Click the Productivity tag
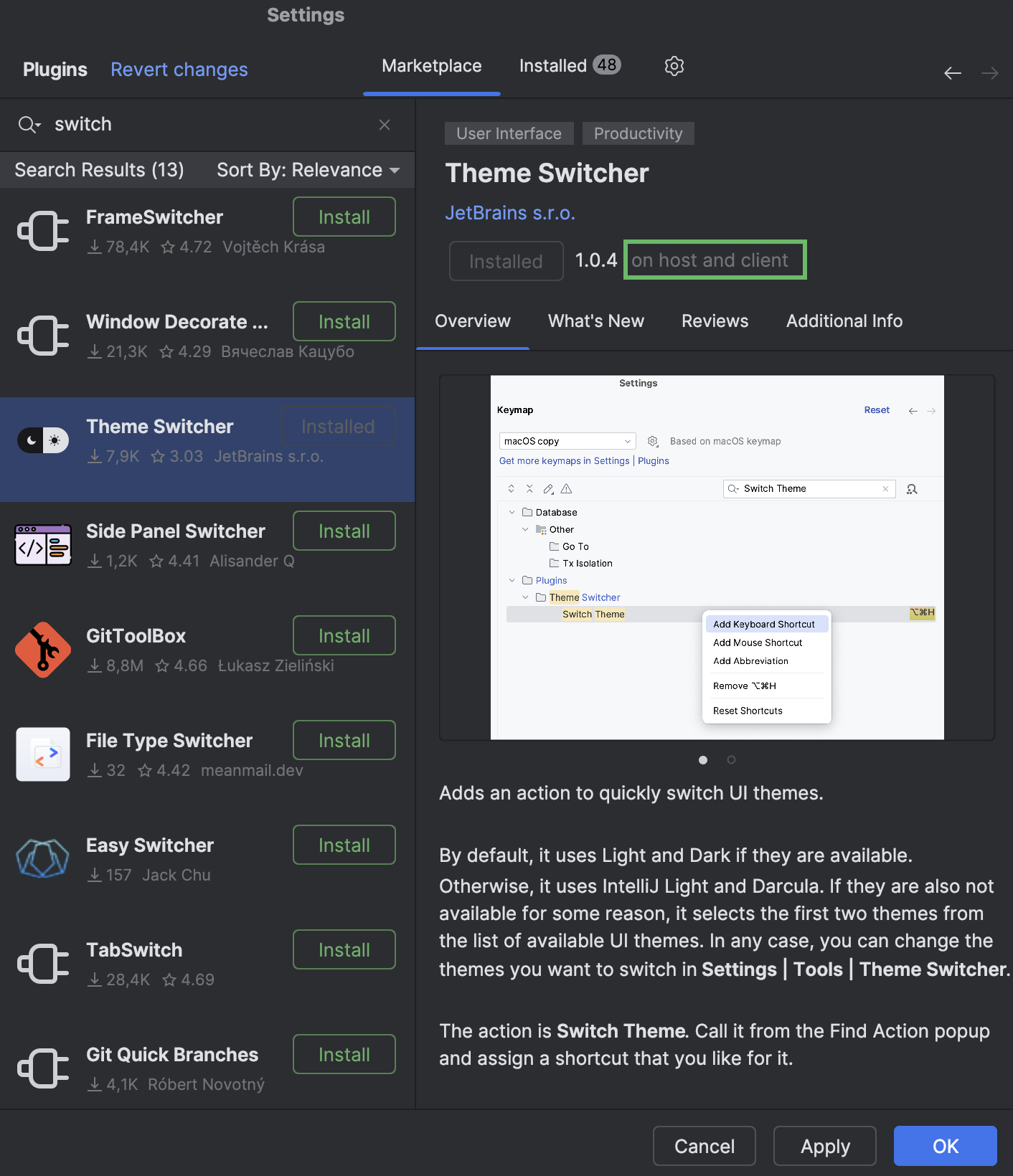The height and width of the screenshot is (1176, 1013). point(639,133)
